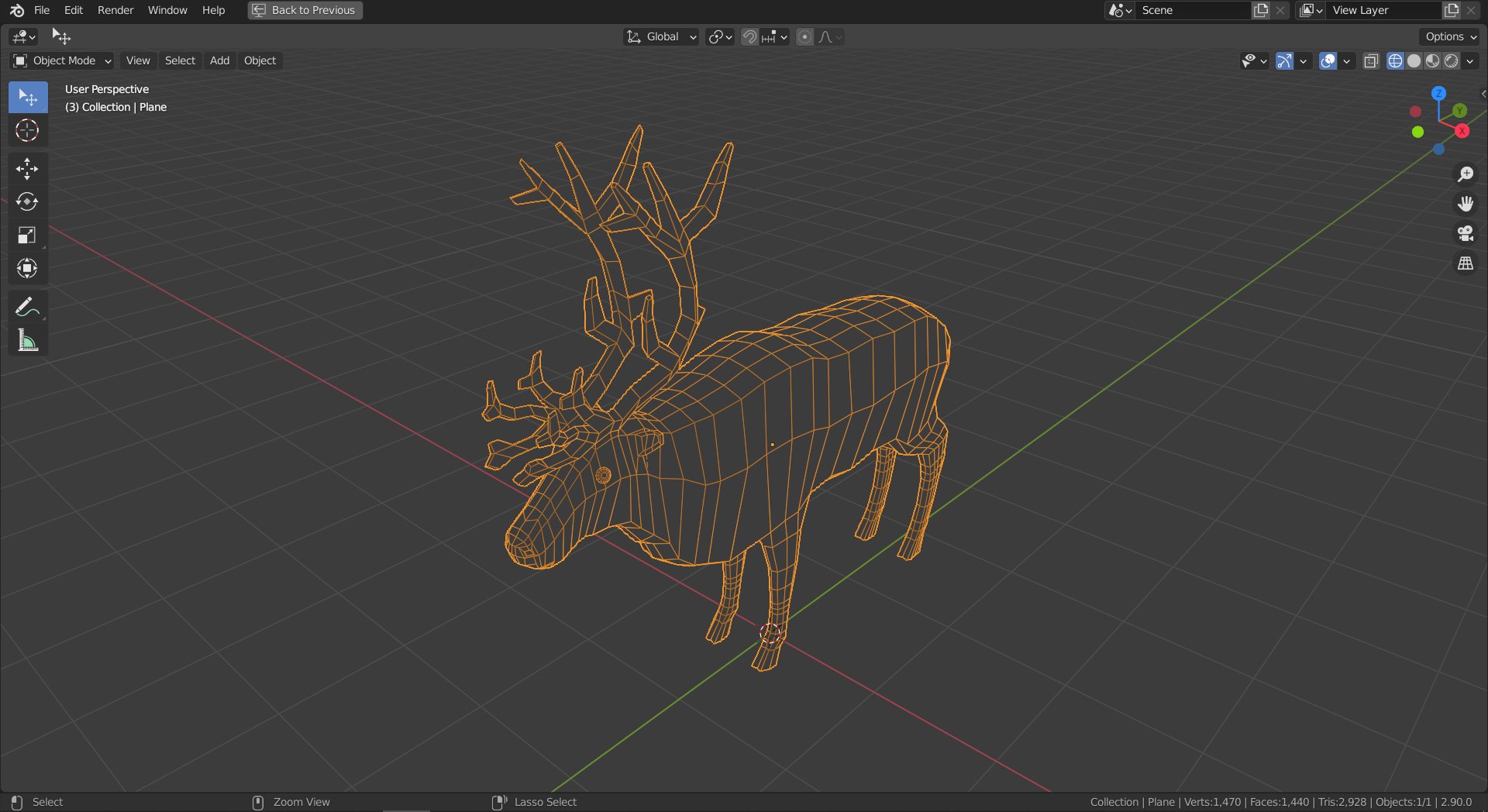
Task: Open the viewport Add menu
Action: click(x=219, y=60)
